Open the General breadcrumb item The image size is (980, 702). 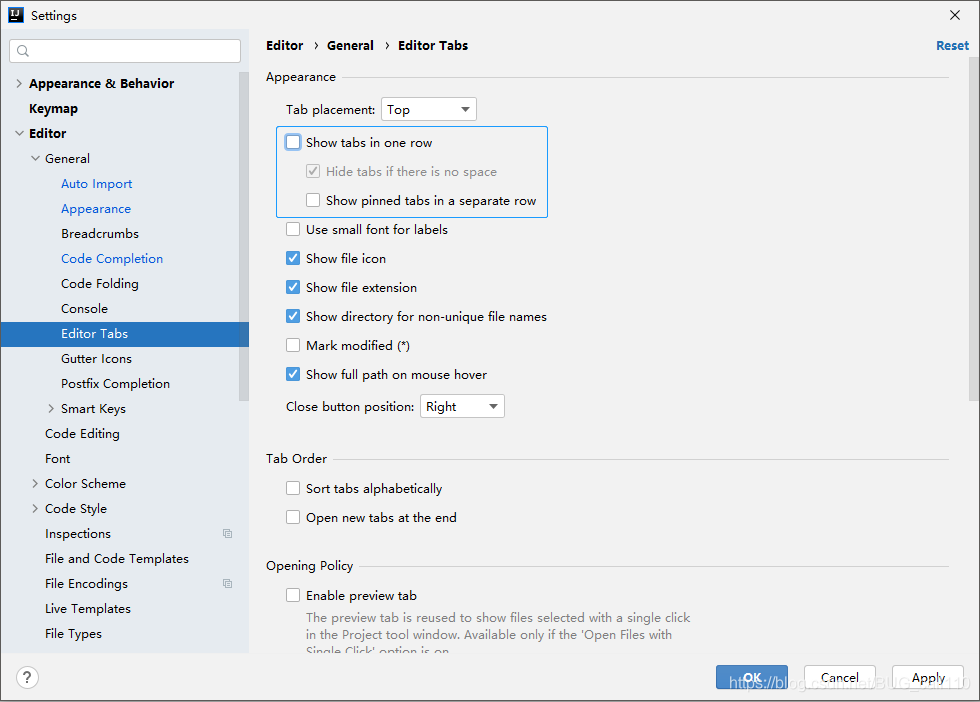tap(350, 45)
